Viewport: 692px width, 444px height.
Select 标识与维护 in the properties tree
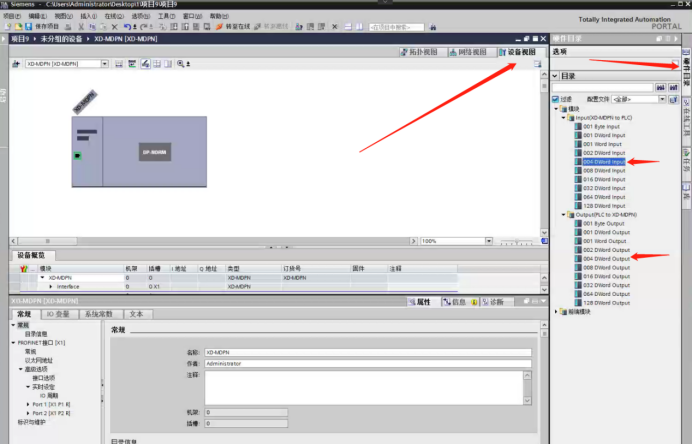click(31, 422)
